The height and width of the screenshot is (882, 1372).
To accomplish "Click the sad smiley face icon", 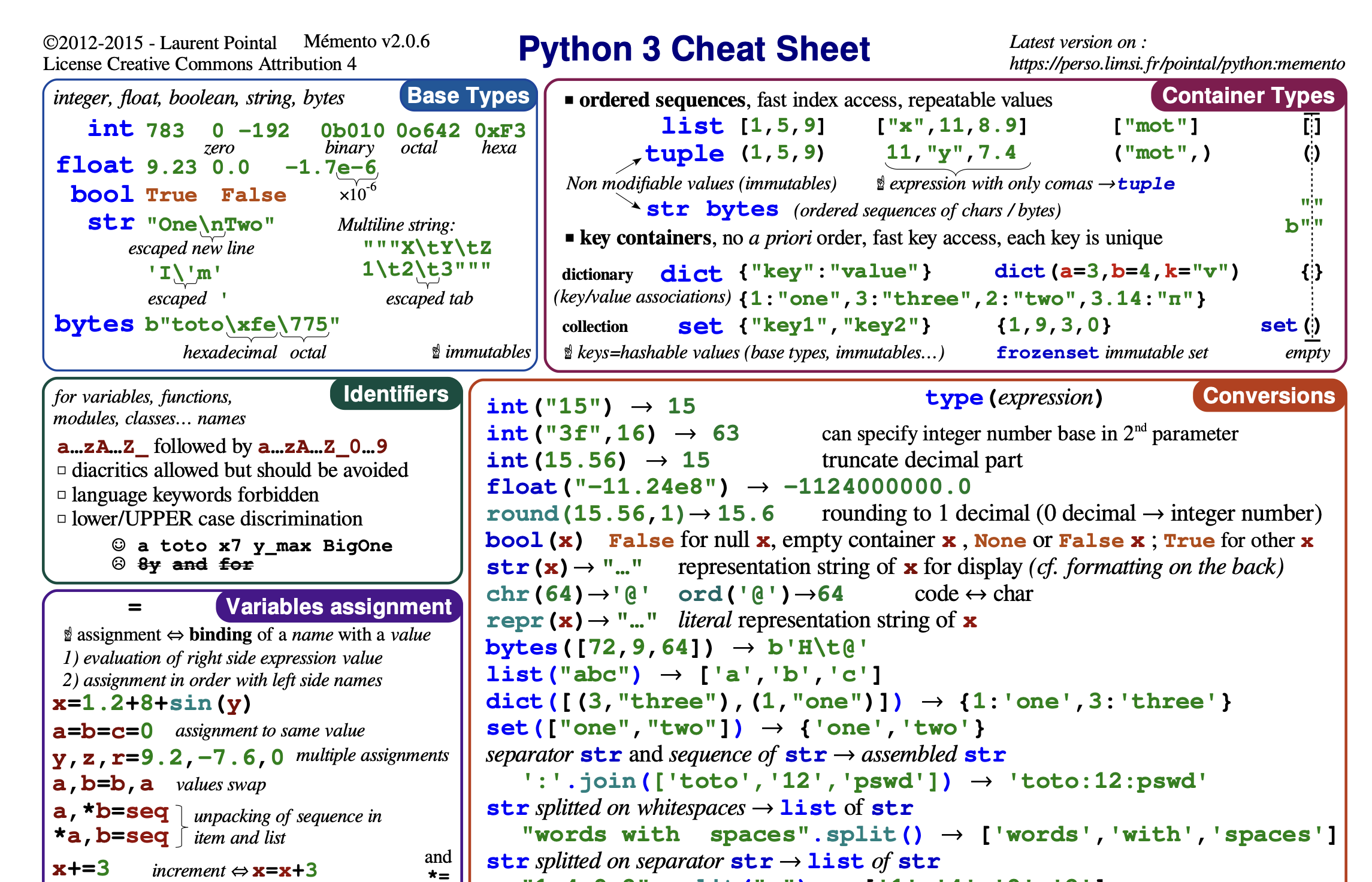I will click(x=119, y=564).
